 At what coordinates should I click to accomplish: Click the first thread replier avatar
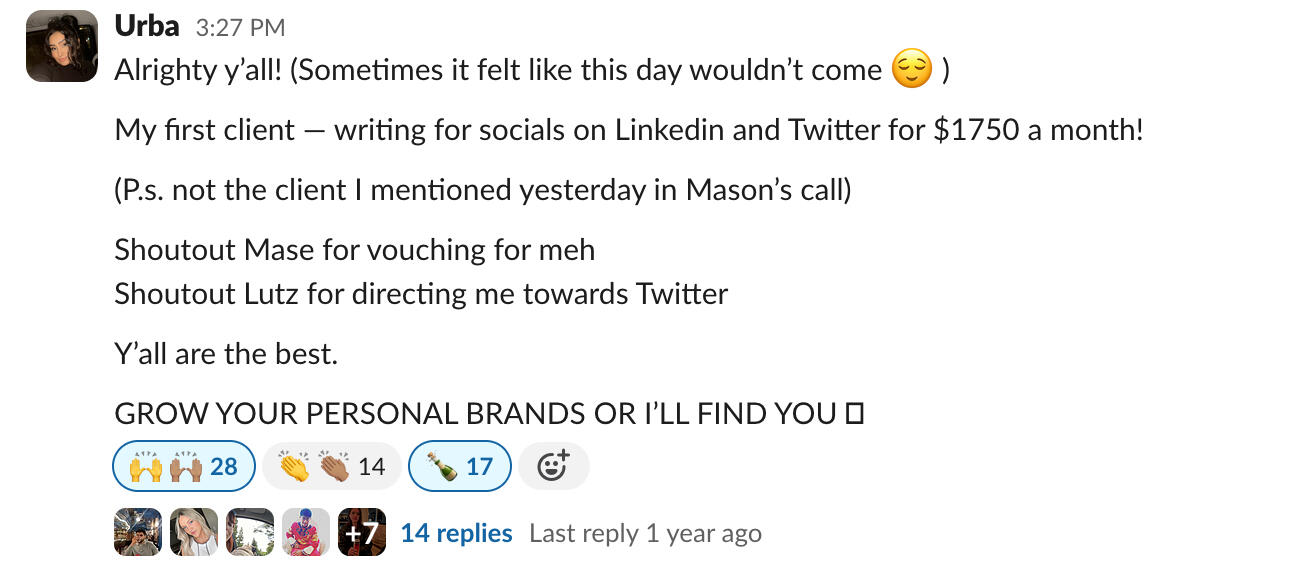[x=138, y=533]
